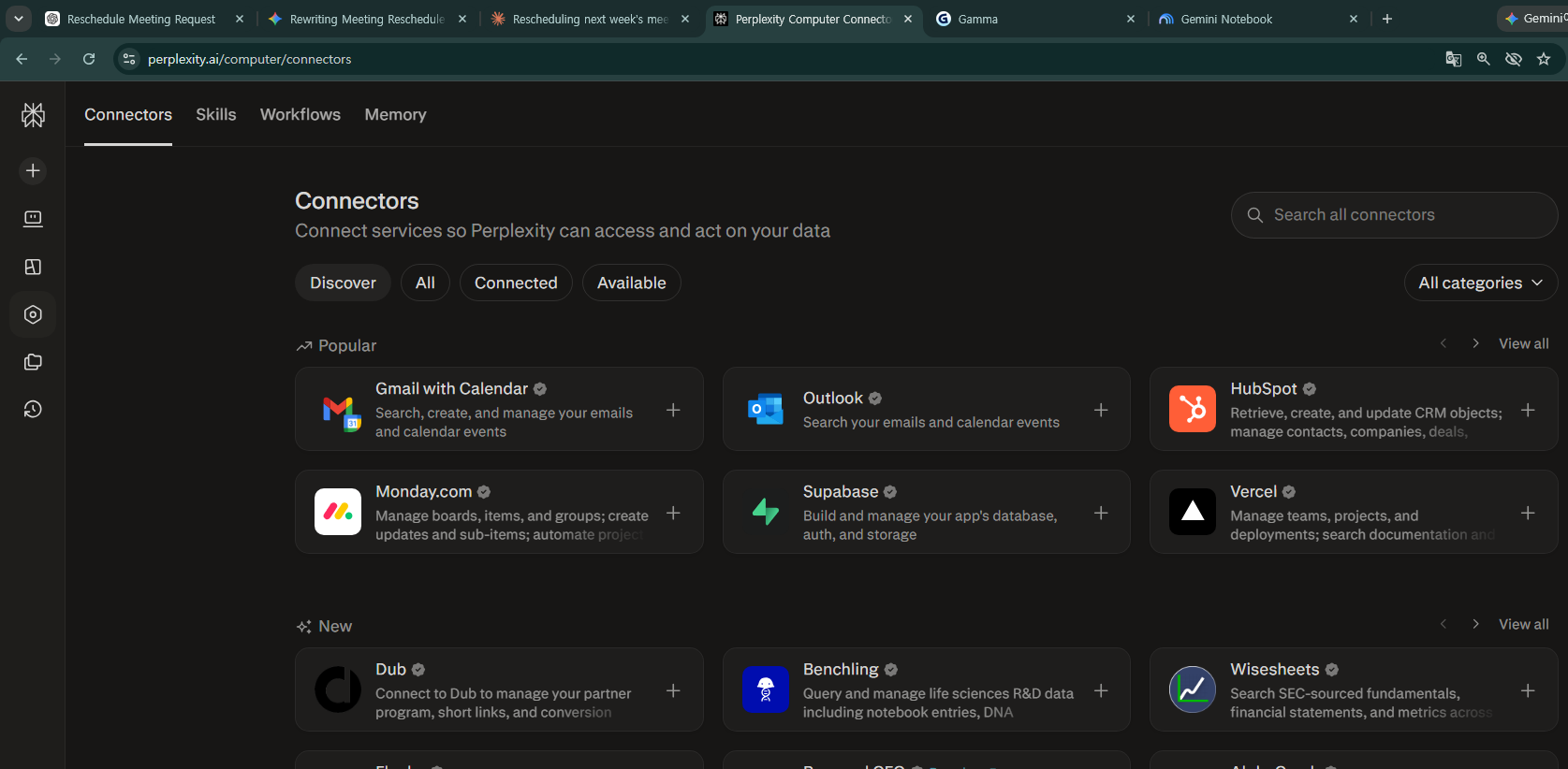Click the HubSpot logo icon
This screenshot has width=1568, height=769.
[x=1193, y=409]
